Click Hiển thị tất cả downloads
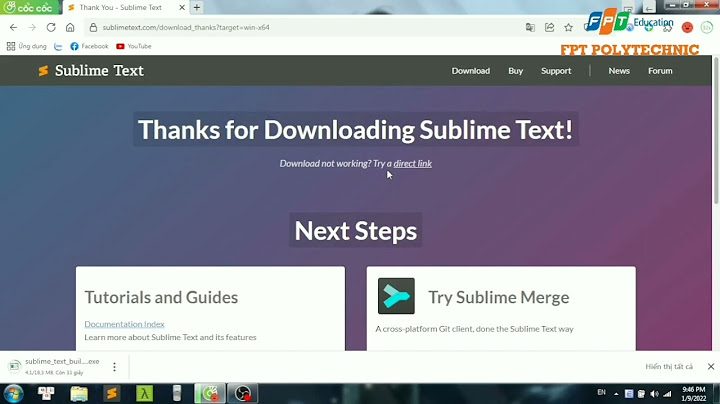Viewport: 720px width, 404px height. (x=669, y=366)
